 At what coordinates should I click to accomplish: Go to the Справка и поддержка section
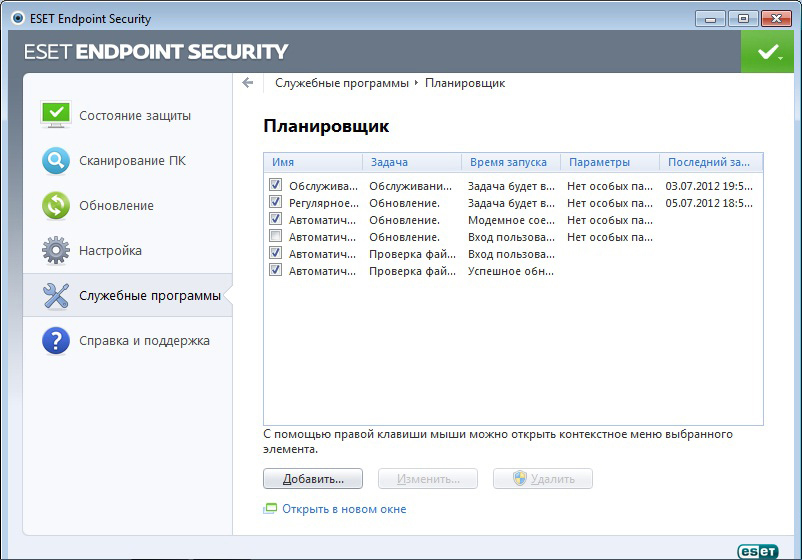[x=144, y=340]
